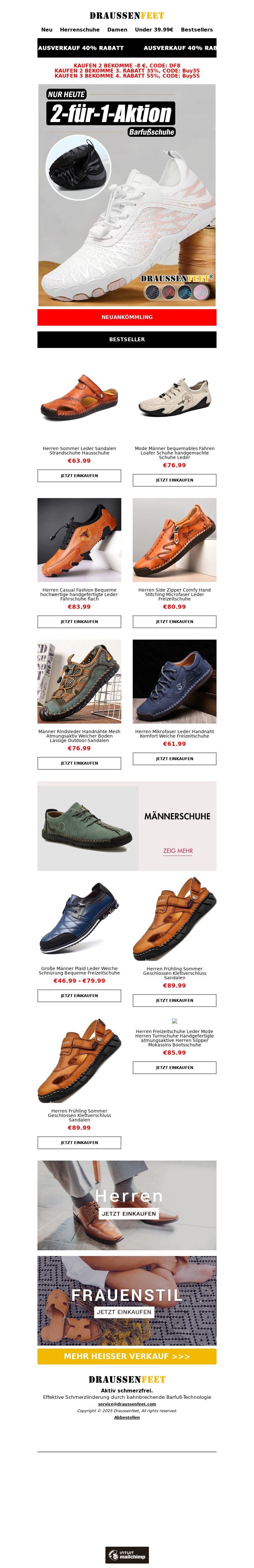Open the Damen navigation link

coord(117,30)
